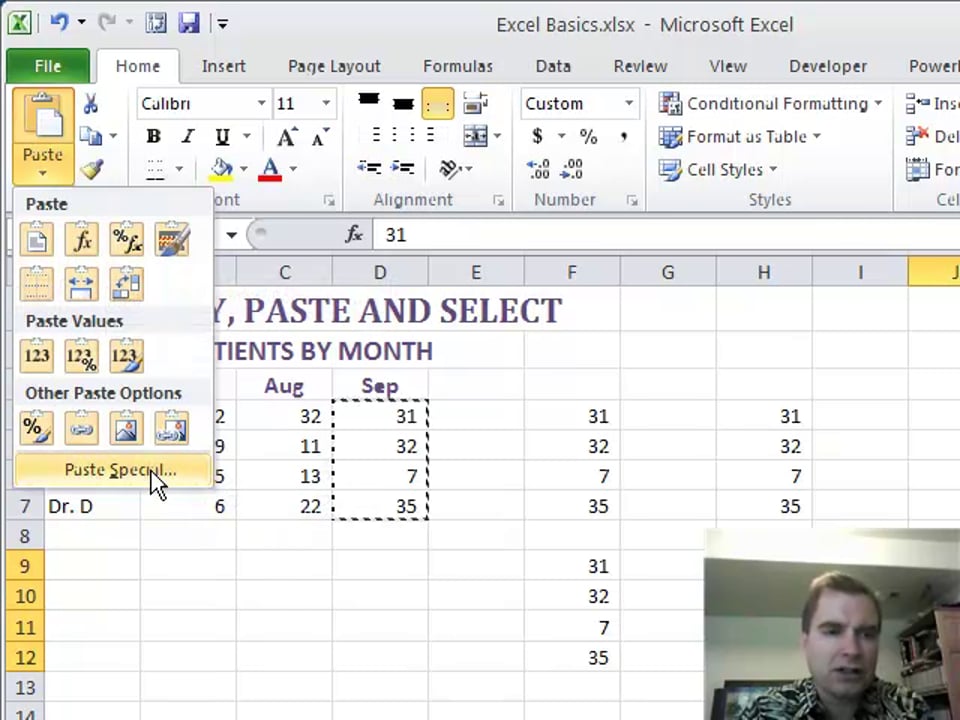Open the fill color dropdown arrow
Image resolution: width=960 pixels, height=720 pixels.
243,168
